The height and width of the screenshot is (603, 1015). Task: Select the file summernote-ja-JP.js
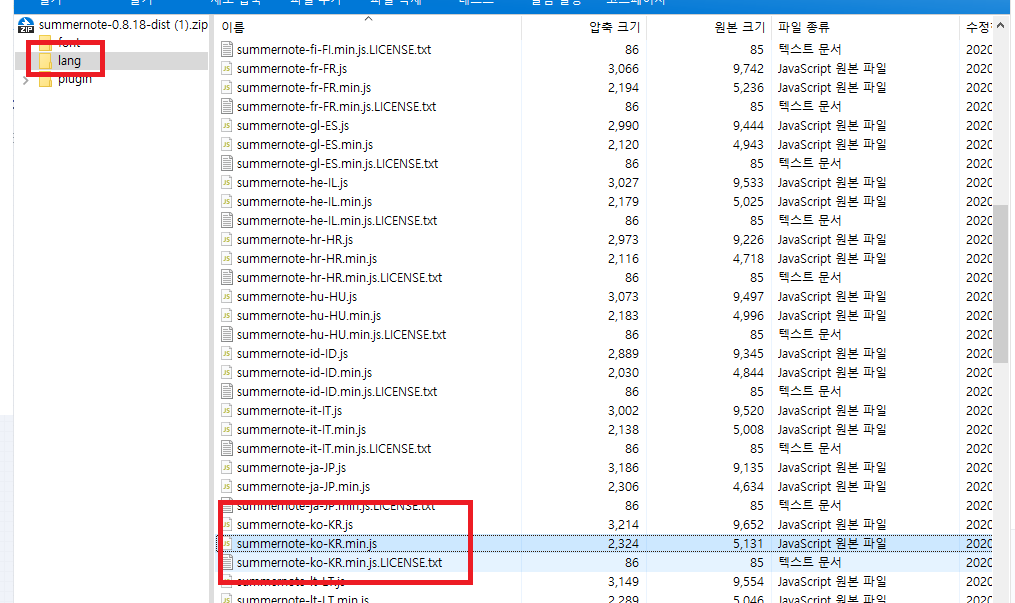pos(291,467)
